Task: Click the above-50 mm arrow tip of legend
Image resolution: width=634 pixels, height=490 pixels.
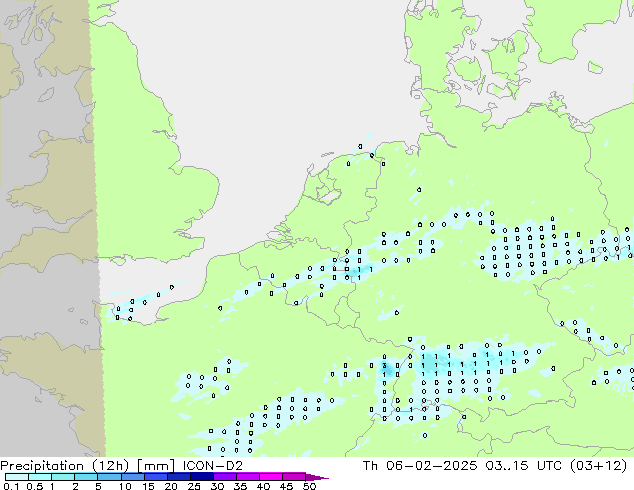Action: [317, 477]
